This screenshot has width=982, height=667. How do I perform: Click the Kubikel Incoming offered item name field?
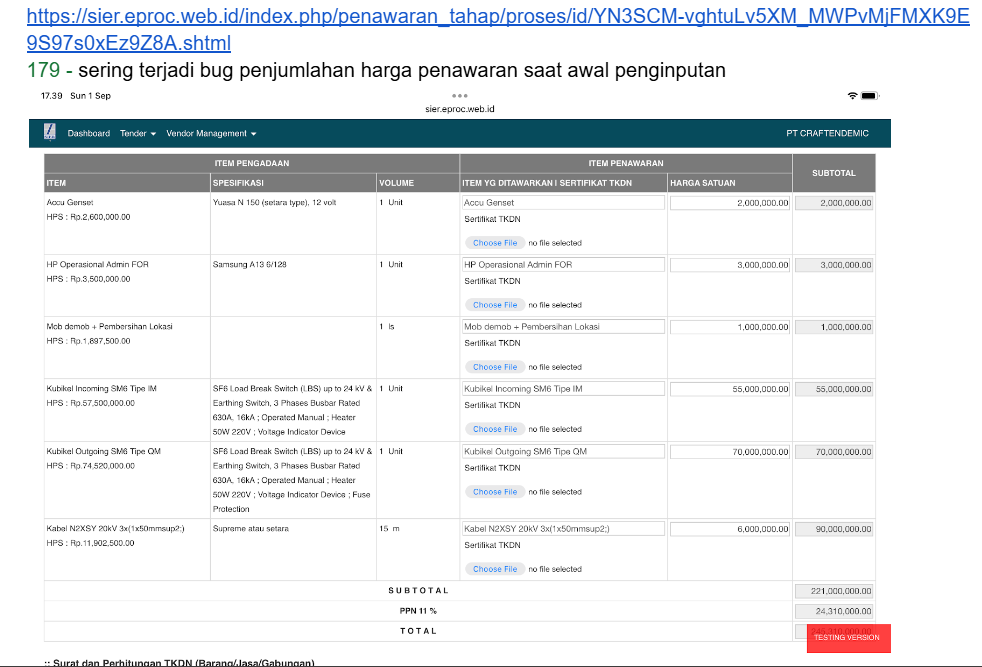click(x=563, y=388)
